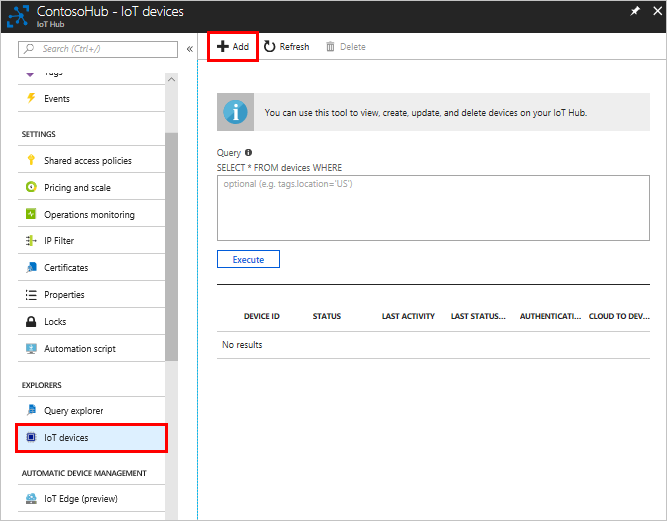Click the EXPLORERS section heading
The height and width of the screenshot is (521, 667).
point(42,385)
